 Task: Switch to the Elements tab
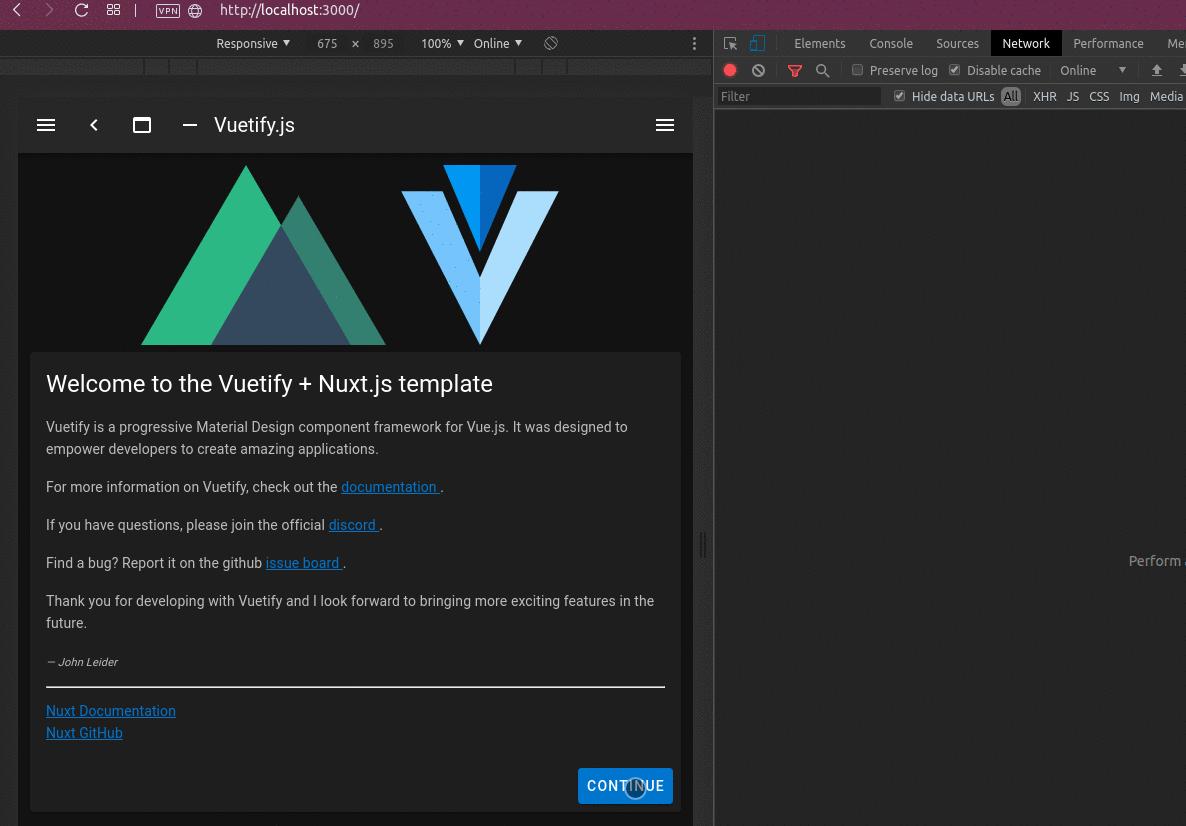[819, 43]
